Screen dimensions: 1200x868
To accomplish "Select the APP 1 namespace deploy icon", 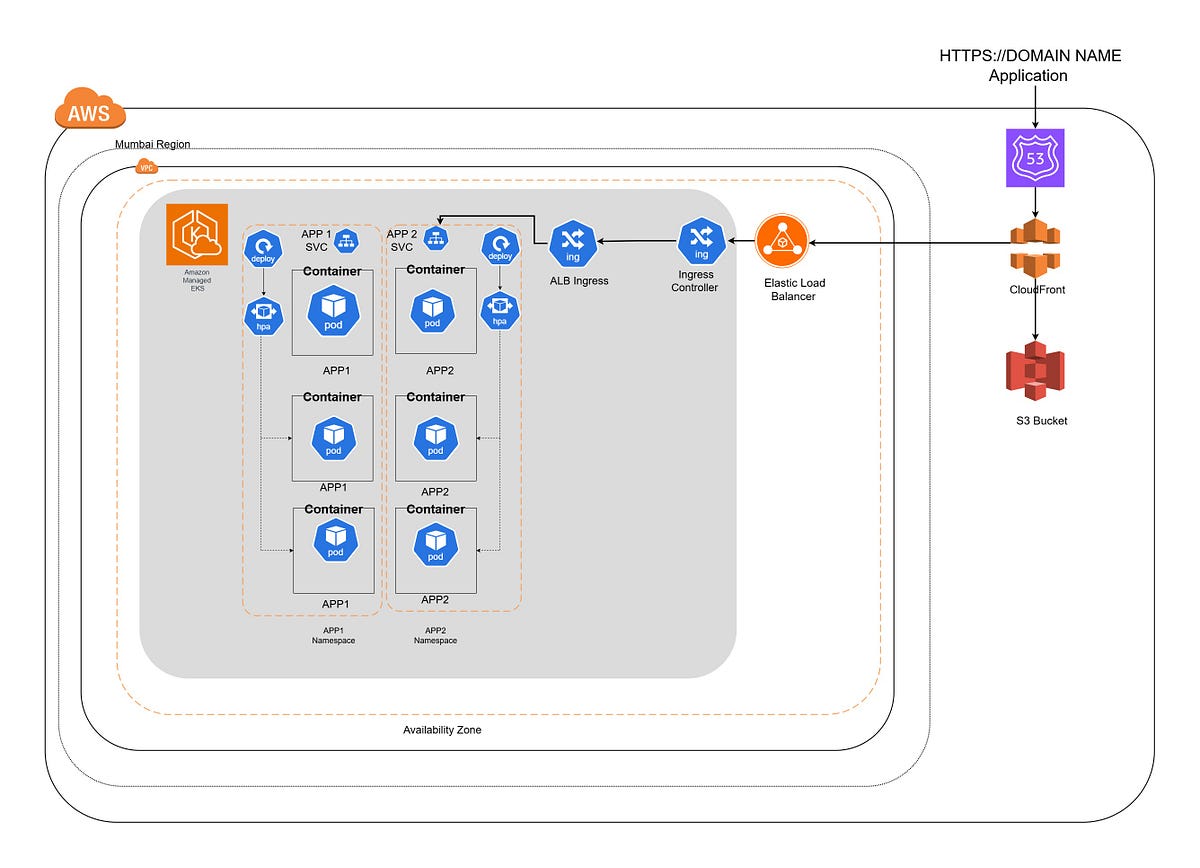I will [263, 247].
